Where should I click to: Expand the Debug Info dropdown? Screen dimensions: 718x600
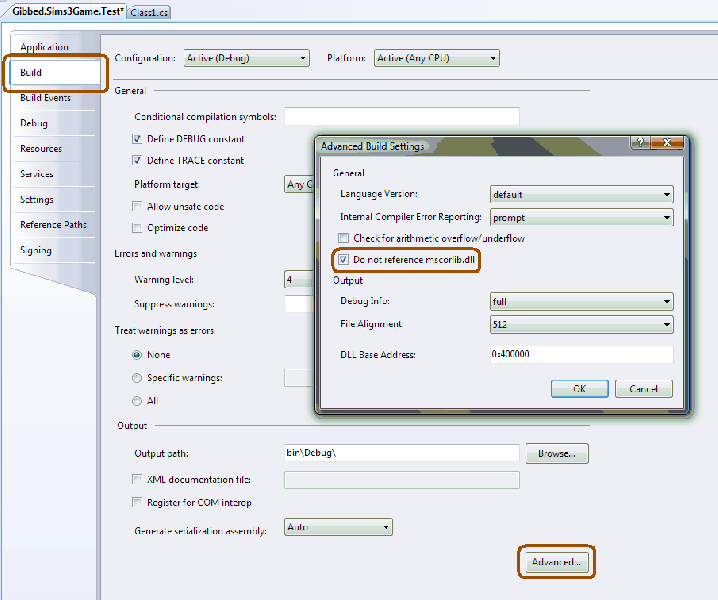(581, 301)
